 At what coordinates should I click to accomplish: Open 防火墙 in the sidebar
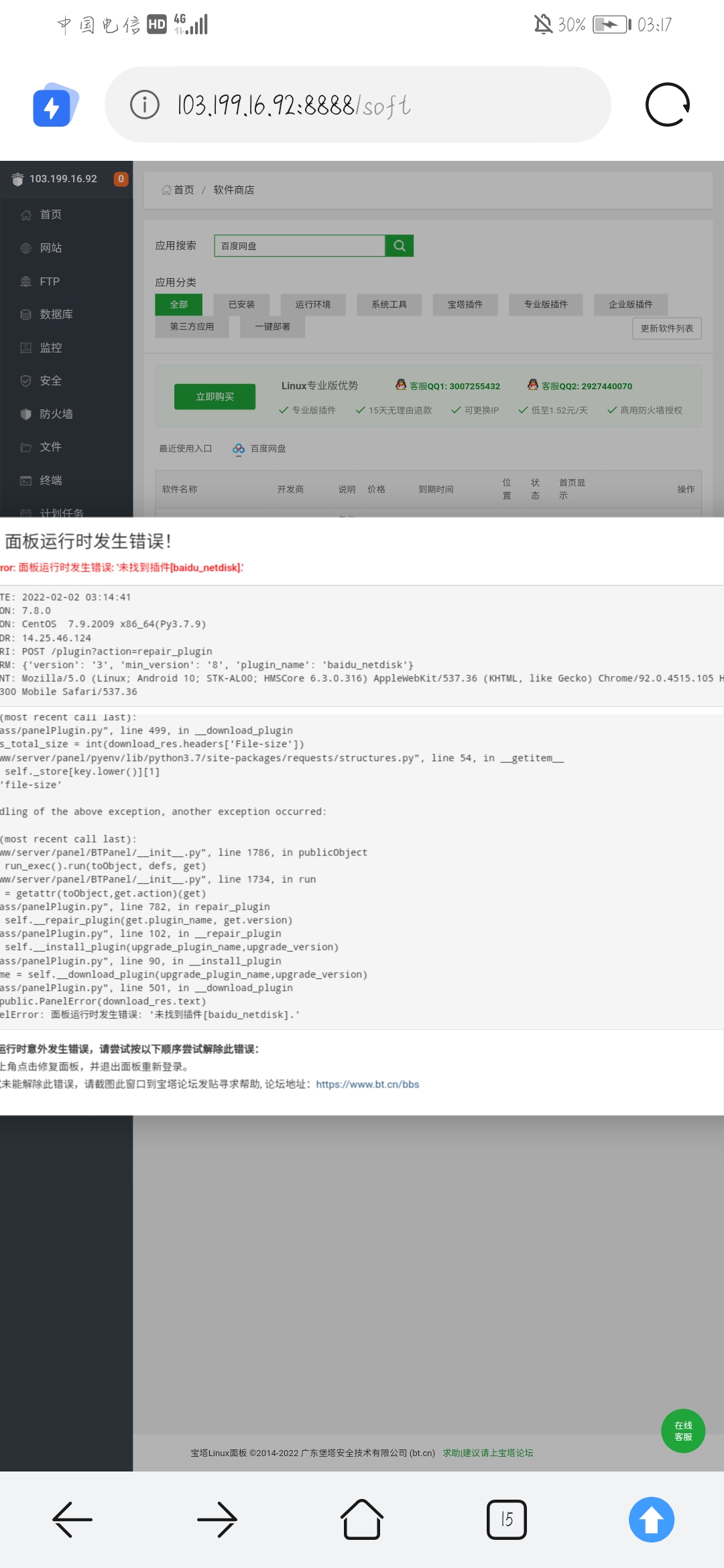pos(56,414)
